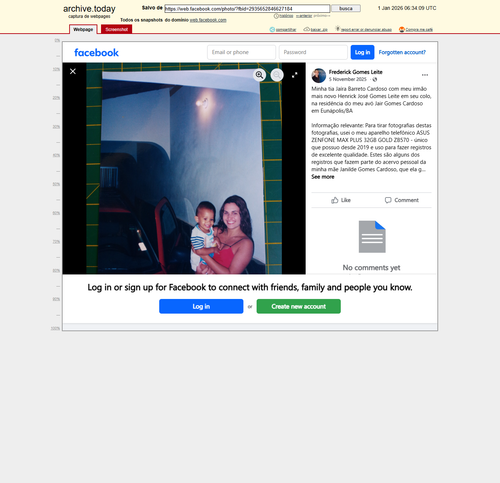This screenshot has width=500, height=483.
Task: Open the 5 November 2025 post date
Action: click(x=347, y=79)
